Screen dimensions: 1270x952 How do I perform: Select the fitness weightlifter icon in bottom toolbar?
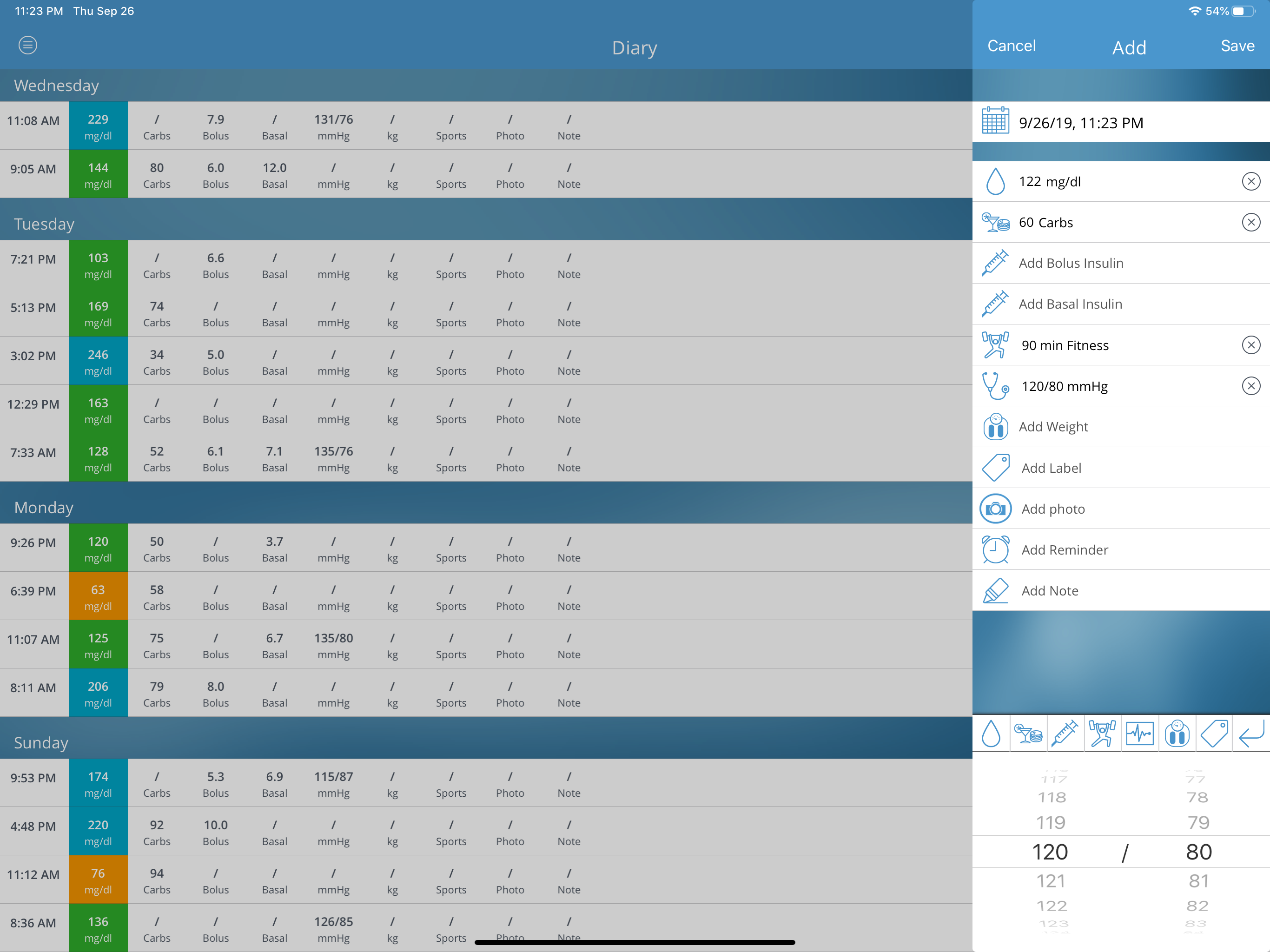click(x=1102, y=733)
